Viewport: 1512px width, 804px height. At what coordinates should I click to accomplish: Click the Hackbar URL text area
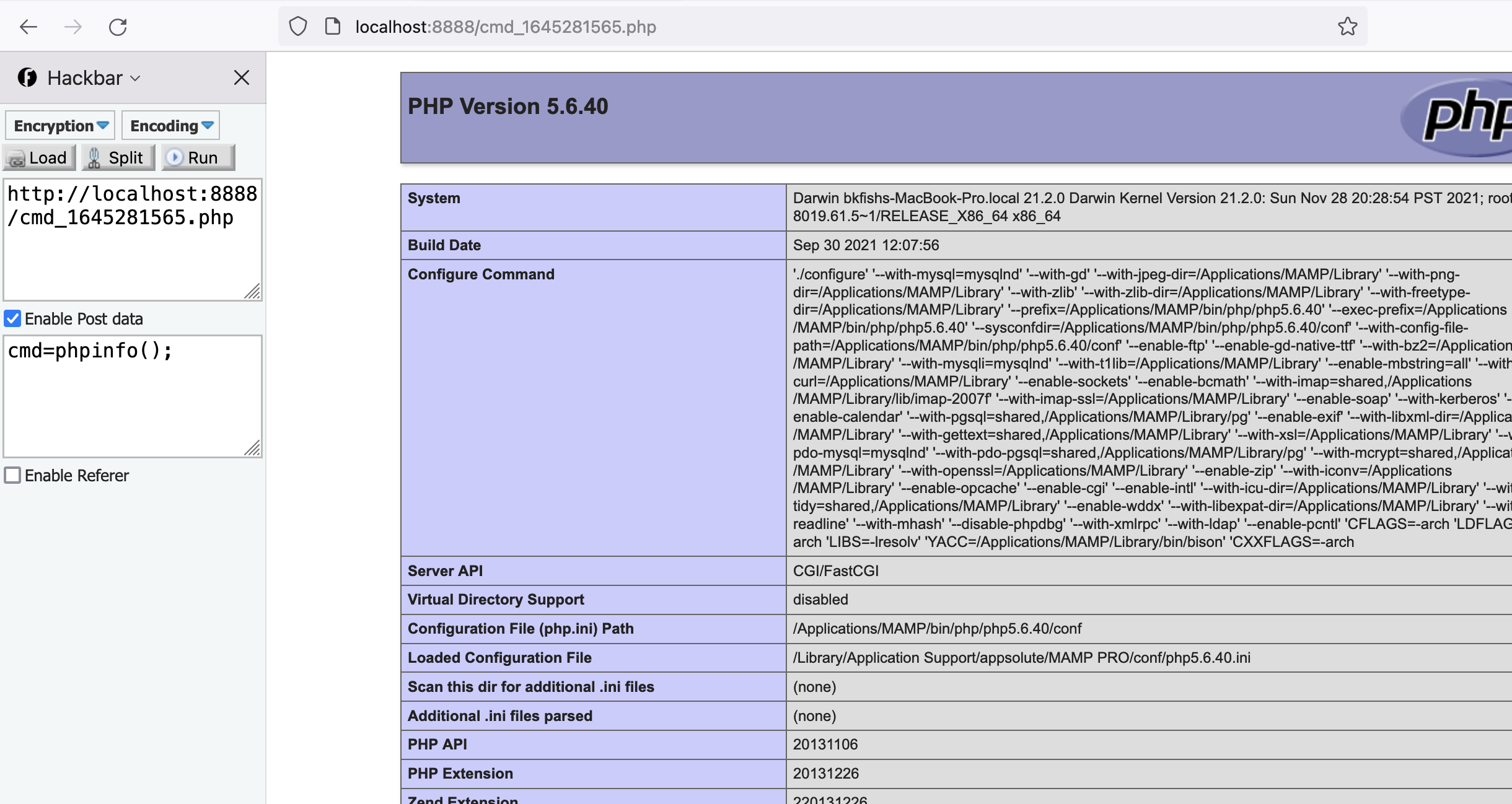point(132,239)
